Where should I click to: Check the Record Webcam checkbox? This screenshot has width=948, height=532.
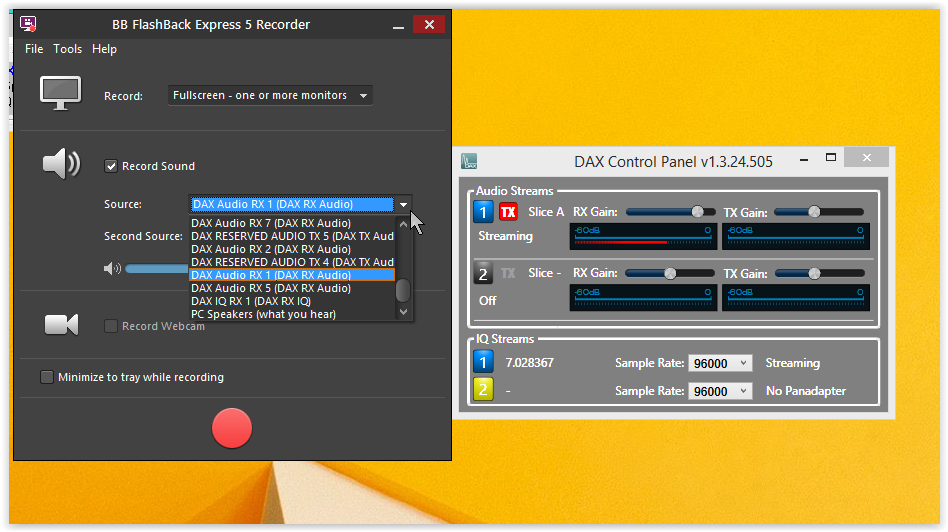(111, 326)
